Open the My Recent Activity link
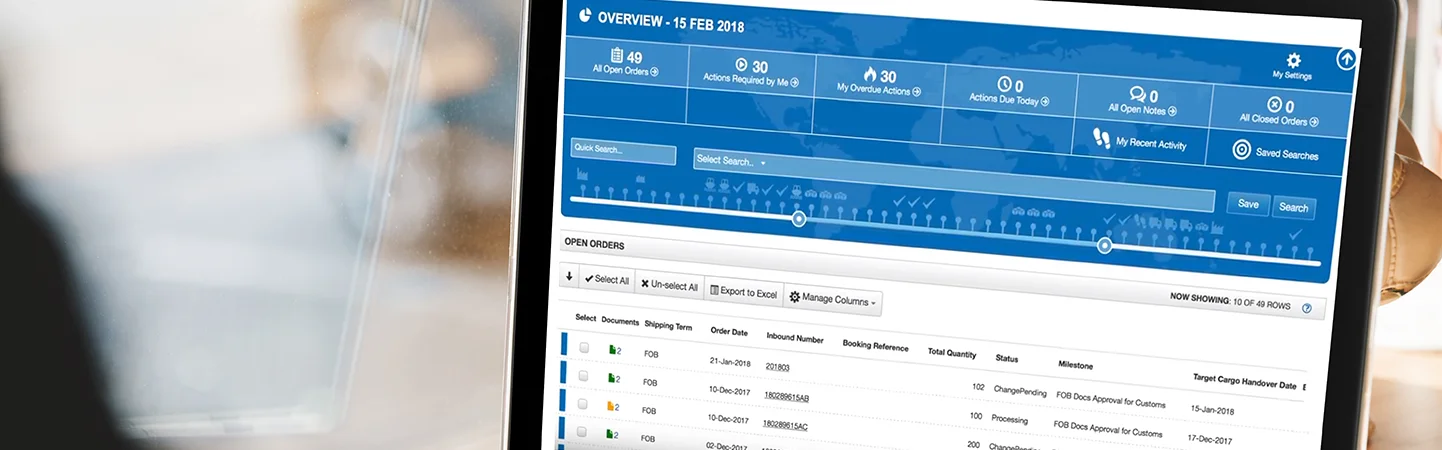This screenshot has height=450, width=1442. 1150,143
